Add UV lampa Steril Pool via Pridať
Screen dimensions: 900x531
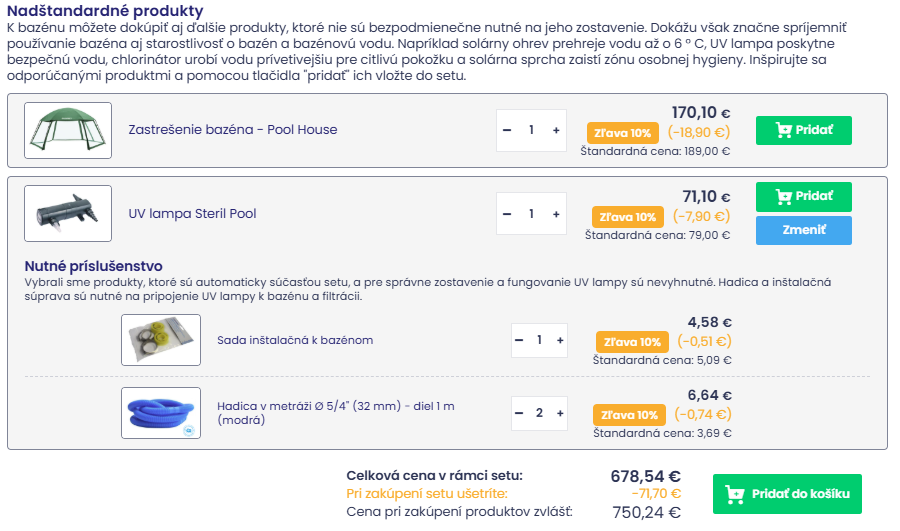tap(803, 196)
